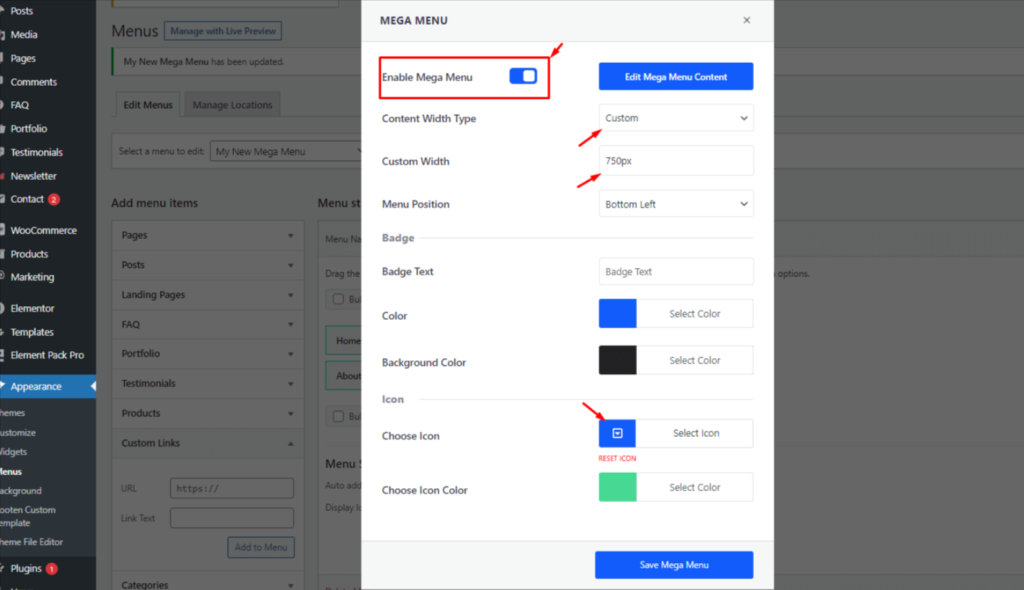Click the Appearance brush icon in the sidebar
The height and width of the screenshot is (590, 1024).
coord(2,386)
